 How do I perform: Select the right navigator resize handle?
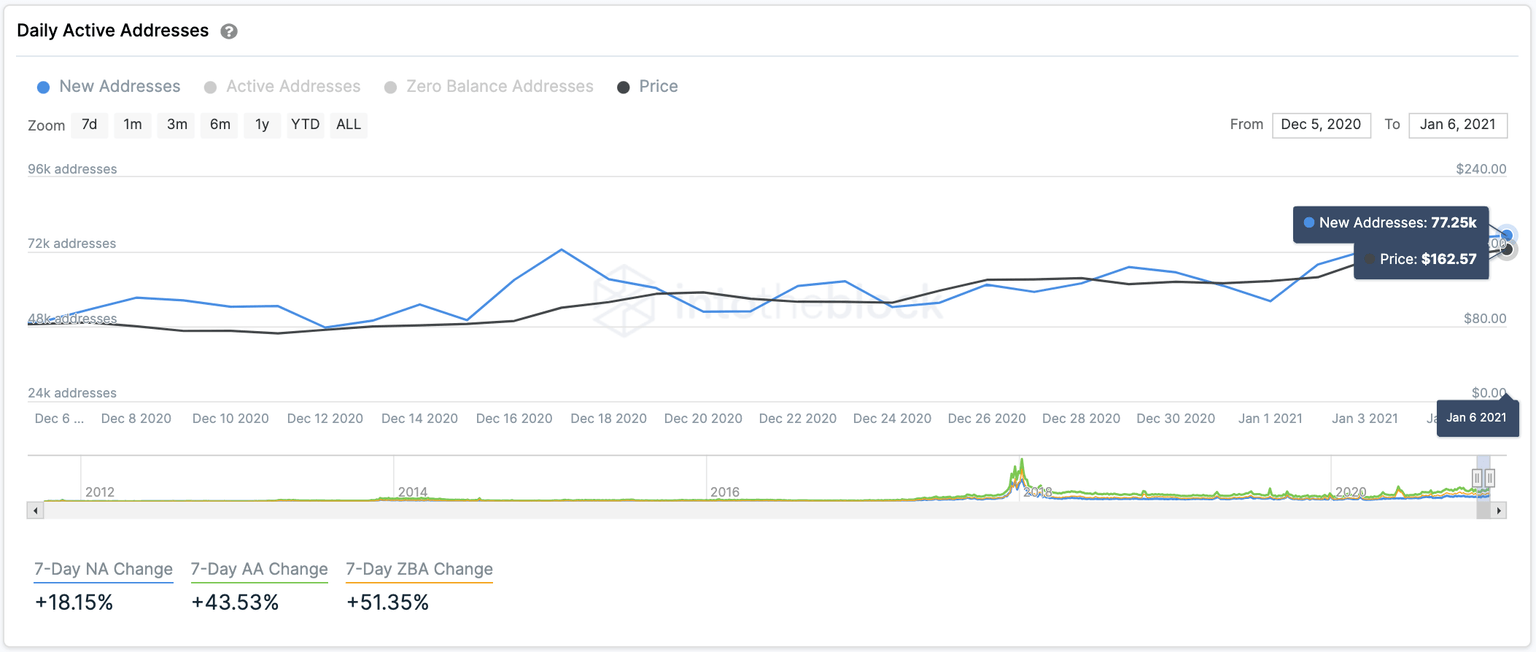(1492, 477)
